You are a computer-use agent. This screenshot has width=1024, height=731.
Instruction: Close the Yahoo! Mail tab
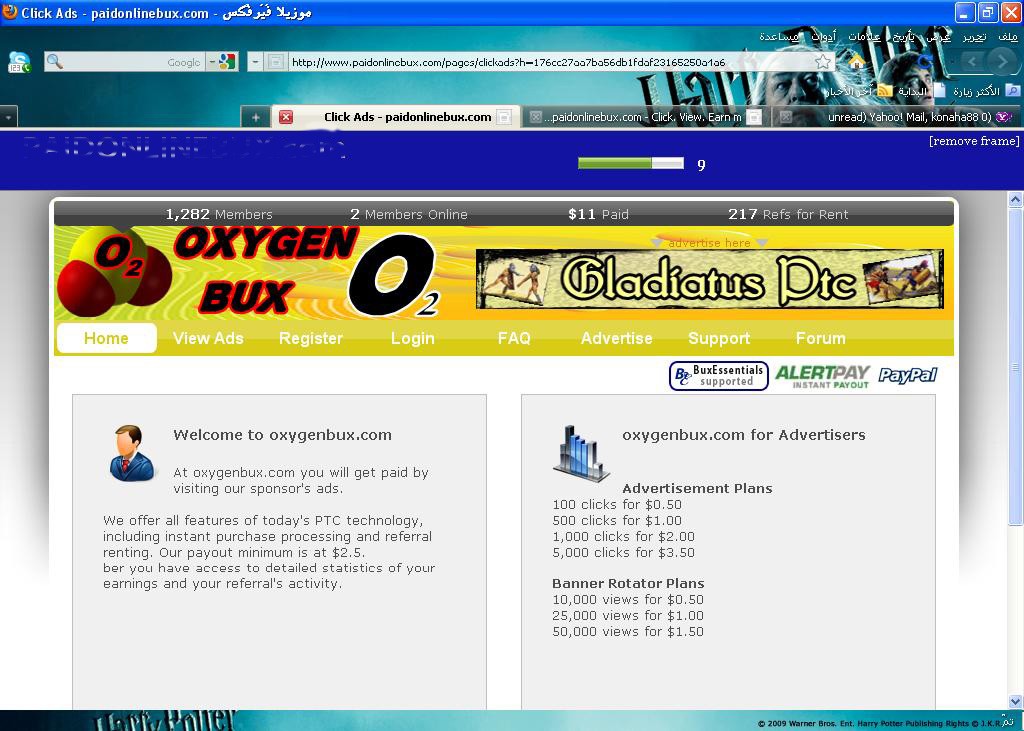(786, 117)
